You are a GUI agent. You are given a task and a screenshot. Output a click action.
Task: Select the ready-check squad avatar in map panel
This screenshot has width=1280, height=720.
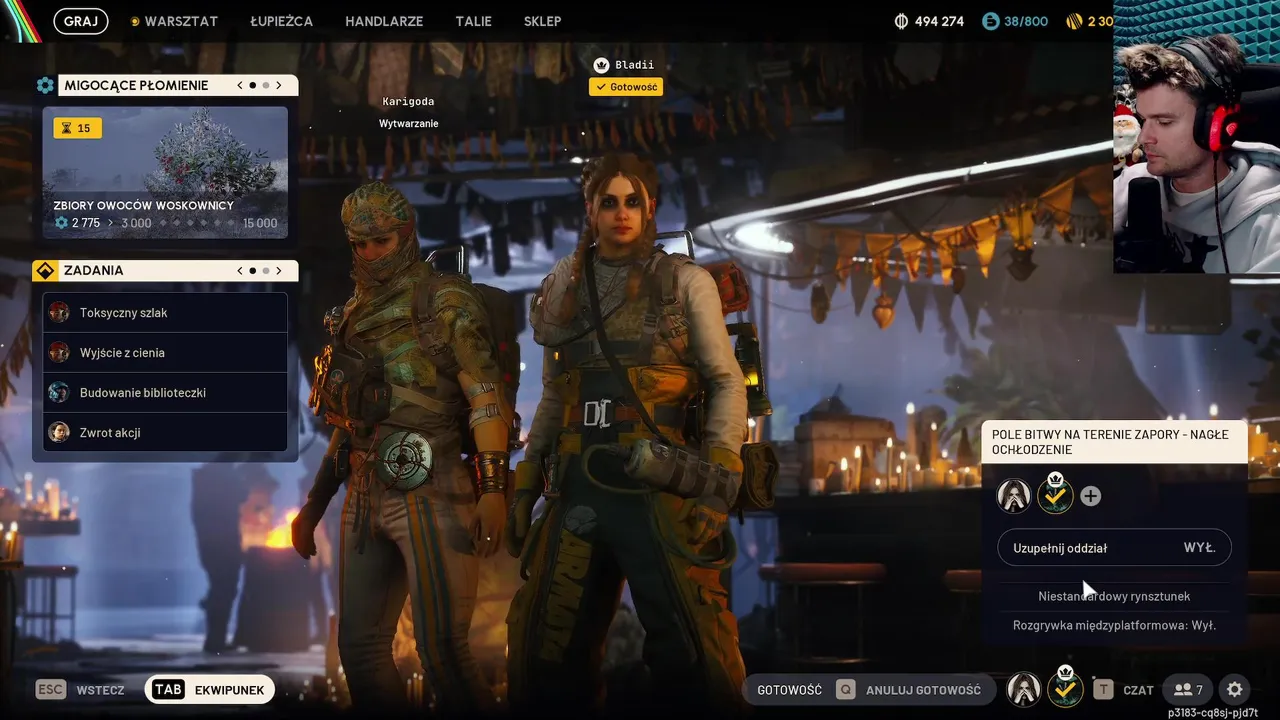pyautogui.click(x=1055, y=494)
